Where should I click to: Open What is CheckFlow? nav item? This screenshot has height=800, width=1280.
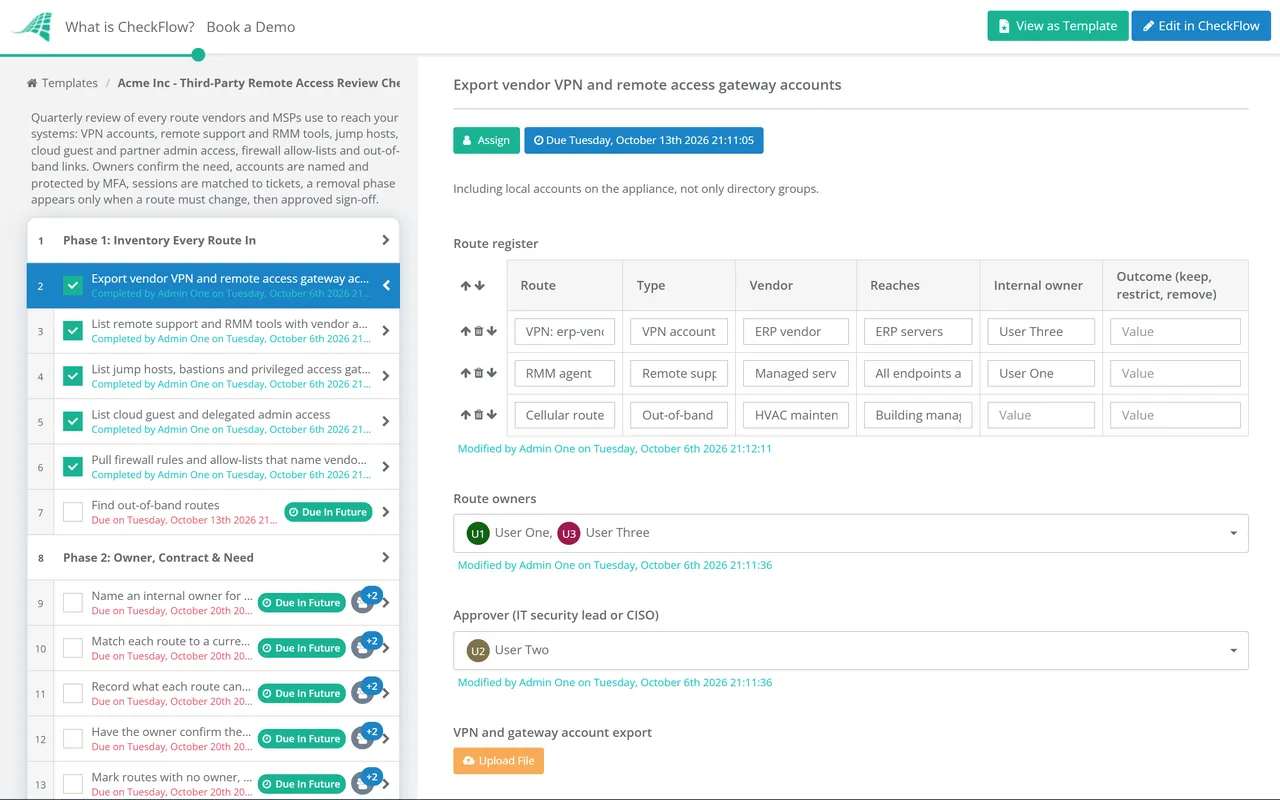click(130, 27)
